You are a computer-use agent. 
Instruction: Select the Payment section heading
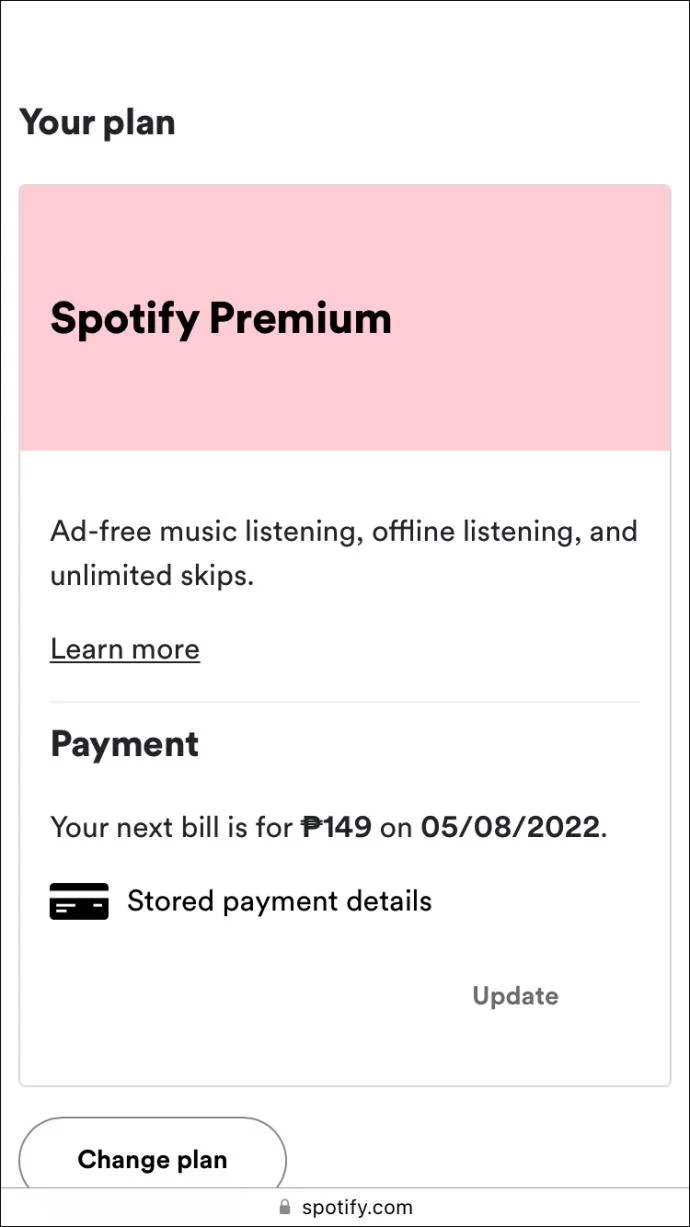tap(124, 744)
